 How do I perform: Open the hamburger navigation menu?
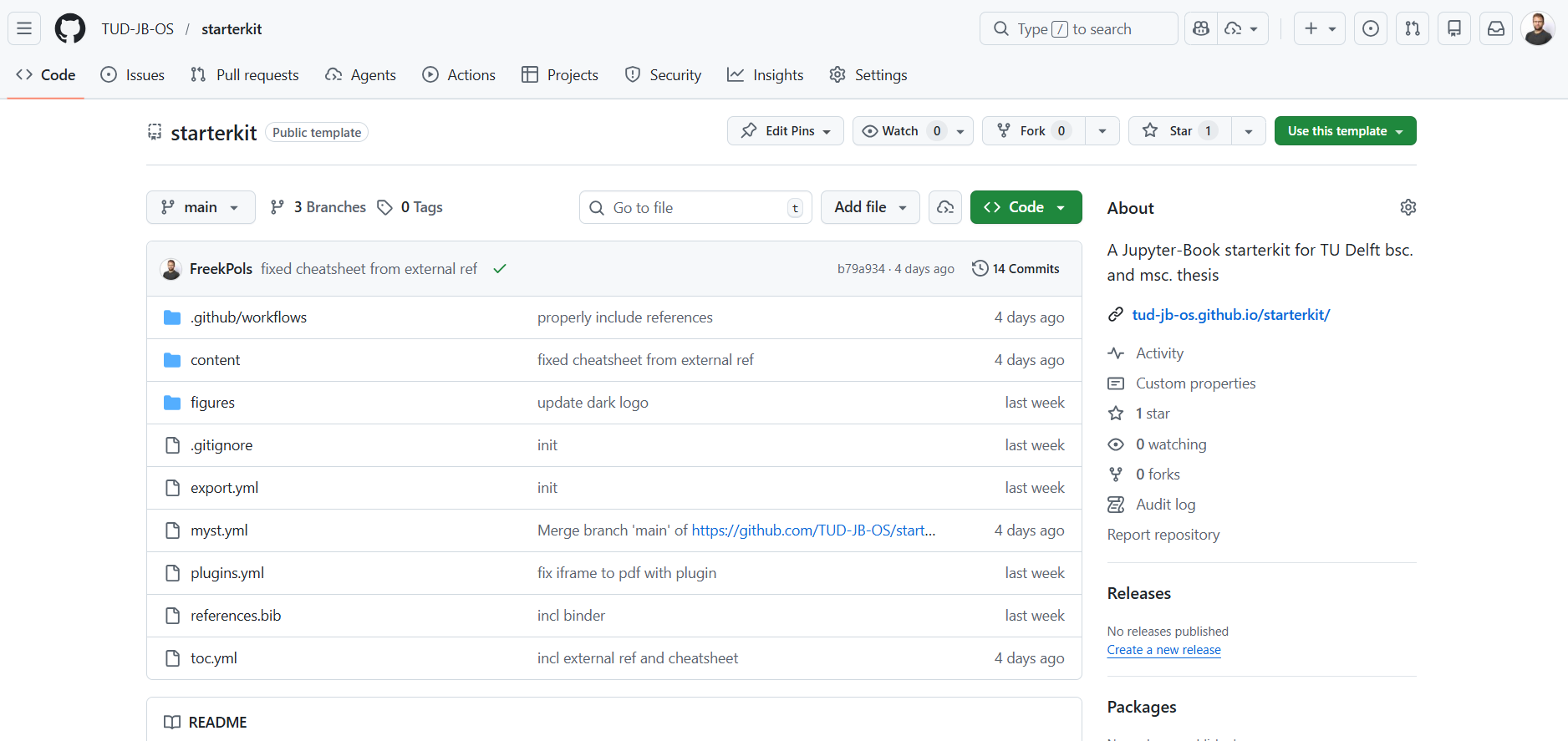coord(24,28)
